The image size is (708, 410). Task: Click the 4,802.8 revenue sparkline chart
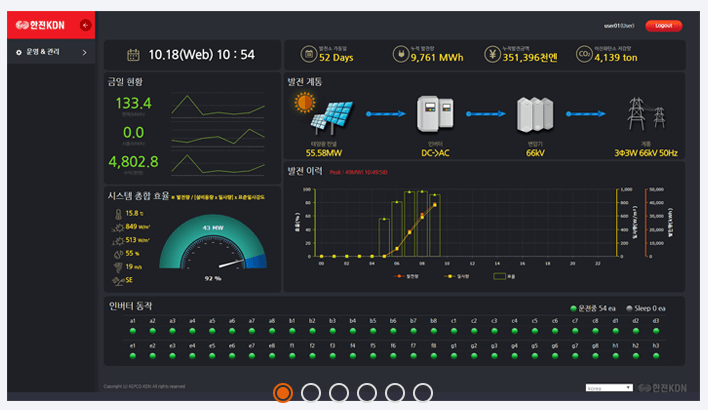[218, 163]
